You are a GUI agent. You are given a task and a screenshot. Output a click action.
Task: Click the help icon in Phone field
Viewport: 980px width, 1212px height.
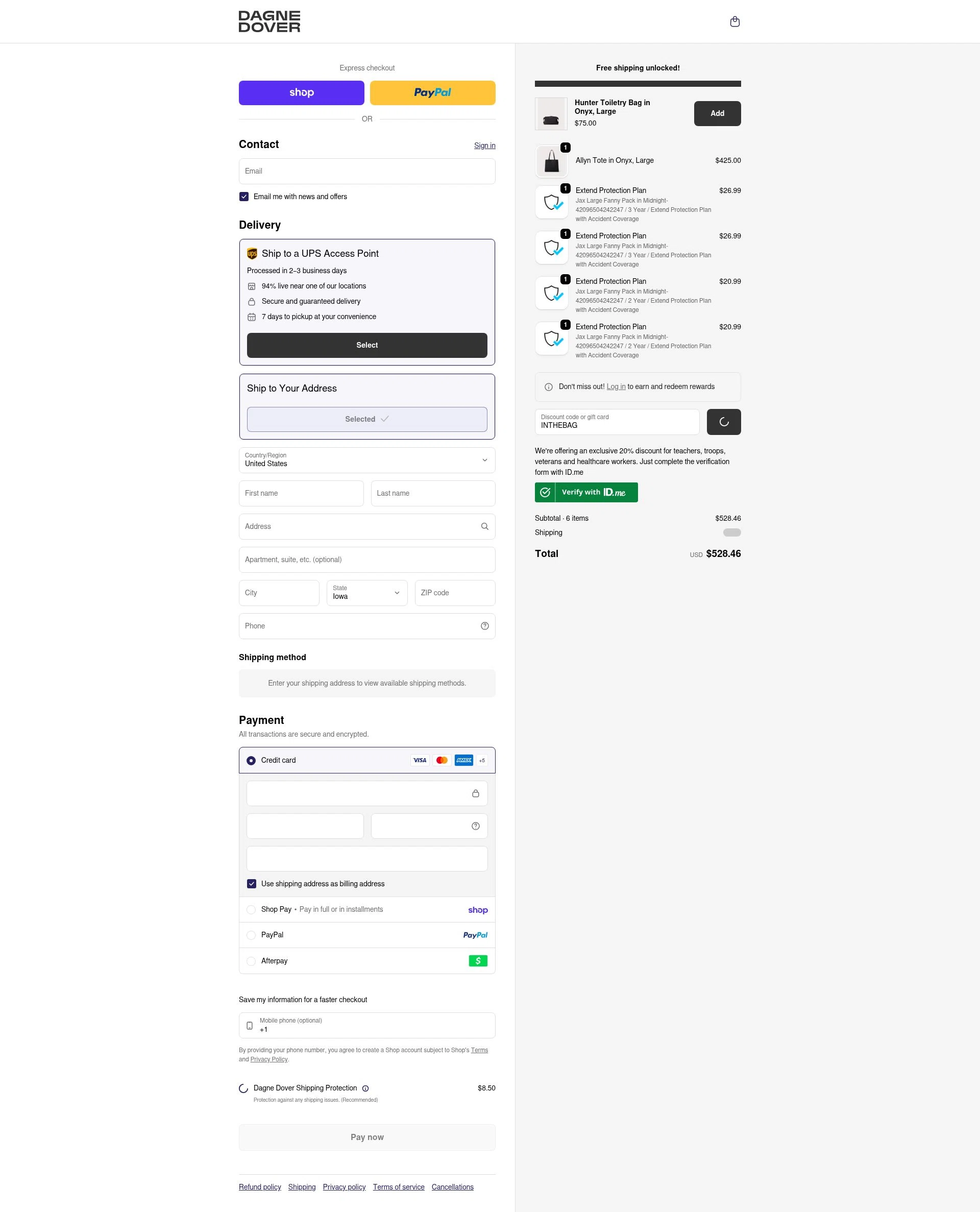point(484,626)
